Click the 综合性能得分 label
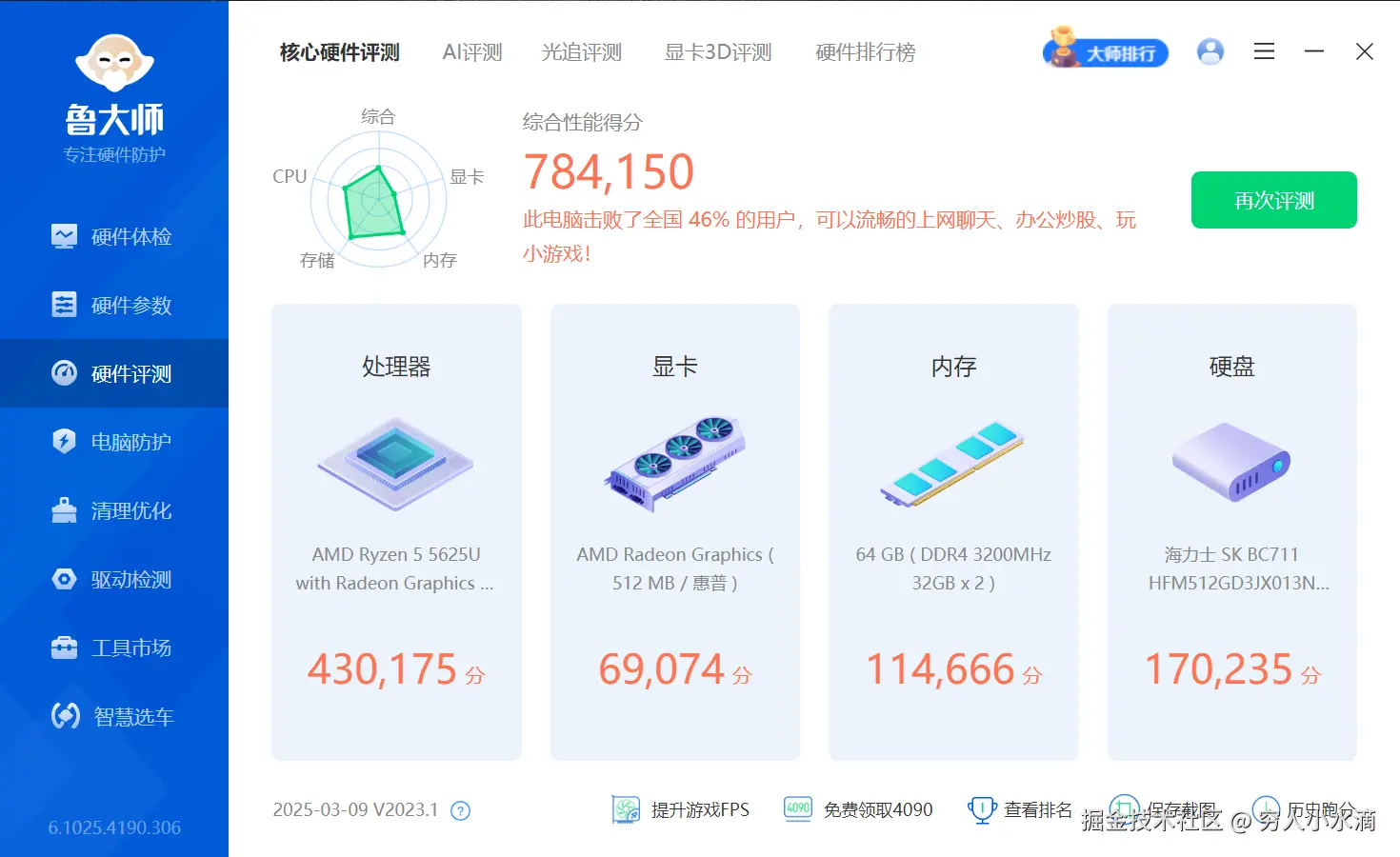Screen dimensions: 1400x857 pyautogui.click(x=583, y=123)
